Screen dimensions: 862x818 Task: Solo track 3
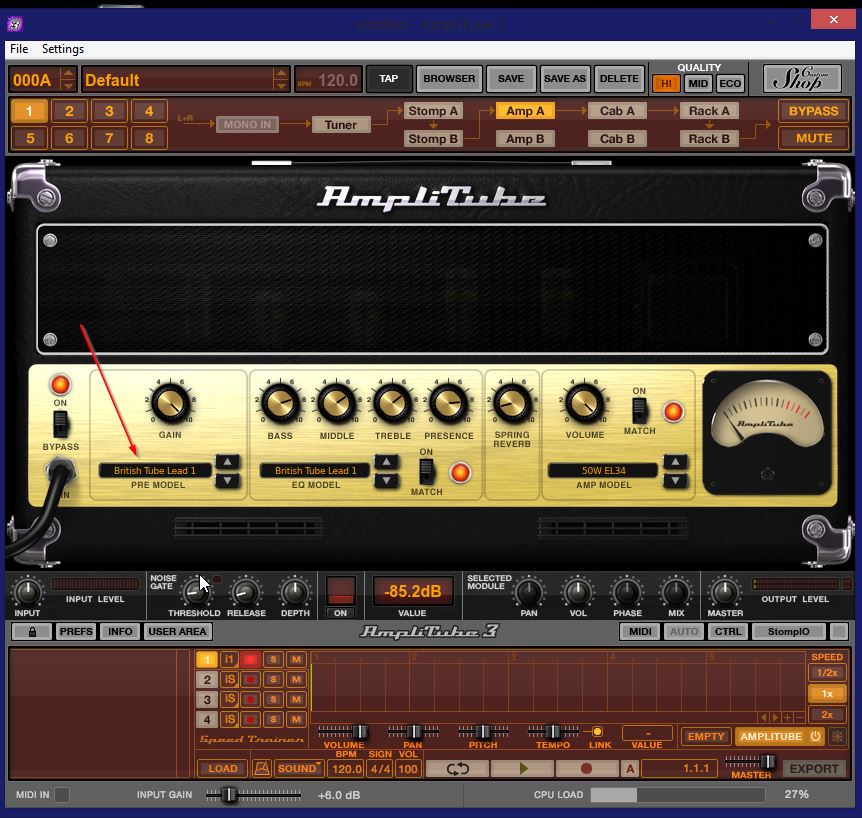pyautogui.click(x=273, y=699)
